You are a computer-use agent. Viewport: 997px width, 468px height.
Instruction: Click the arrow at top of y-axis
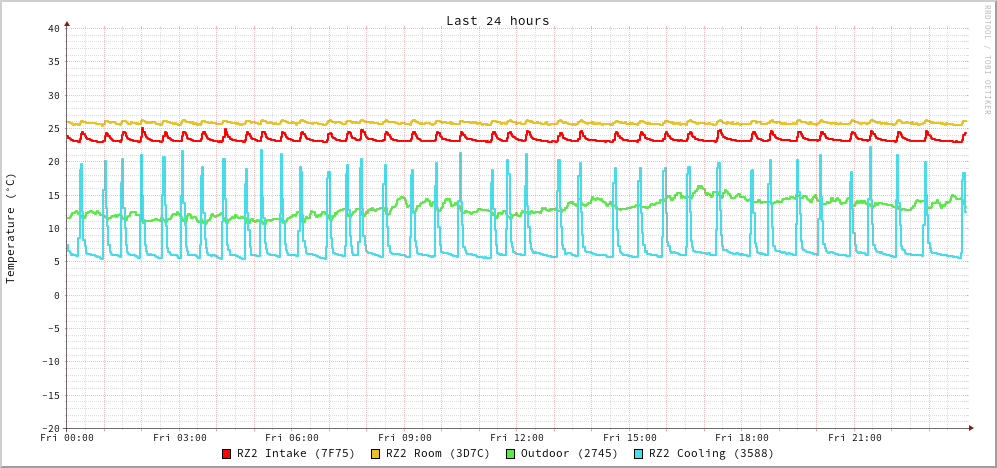(x=67, y=22)
